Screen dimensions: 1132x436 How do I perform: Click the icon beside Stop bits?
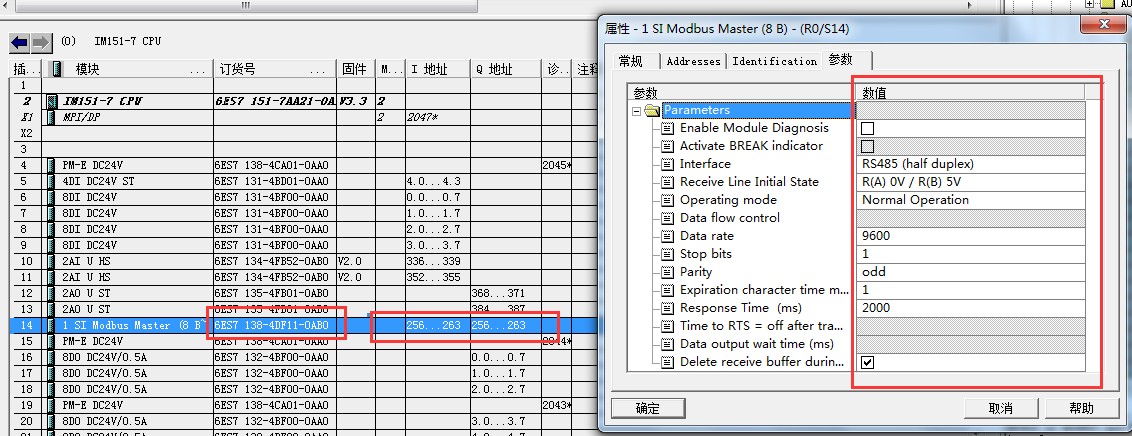coord(668,254)
